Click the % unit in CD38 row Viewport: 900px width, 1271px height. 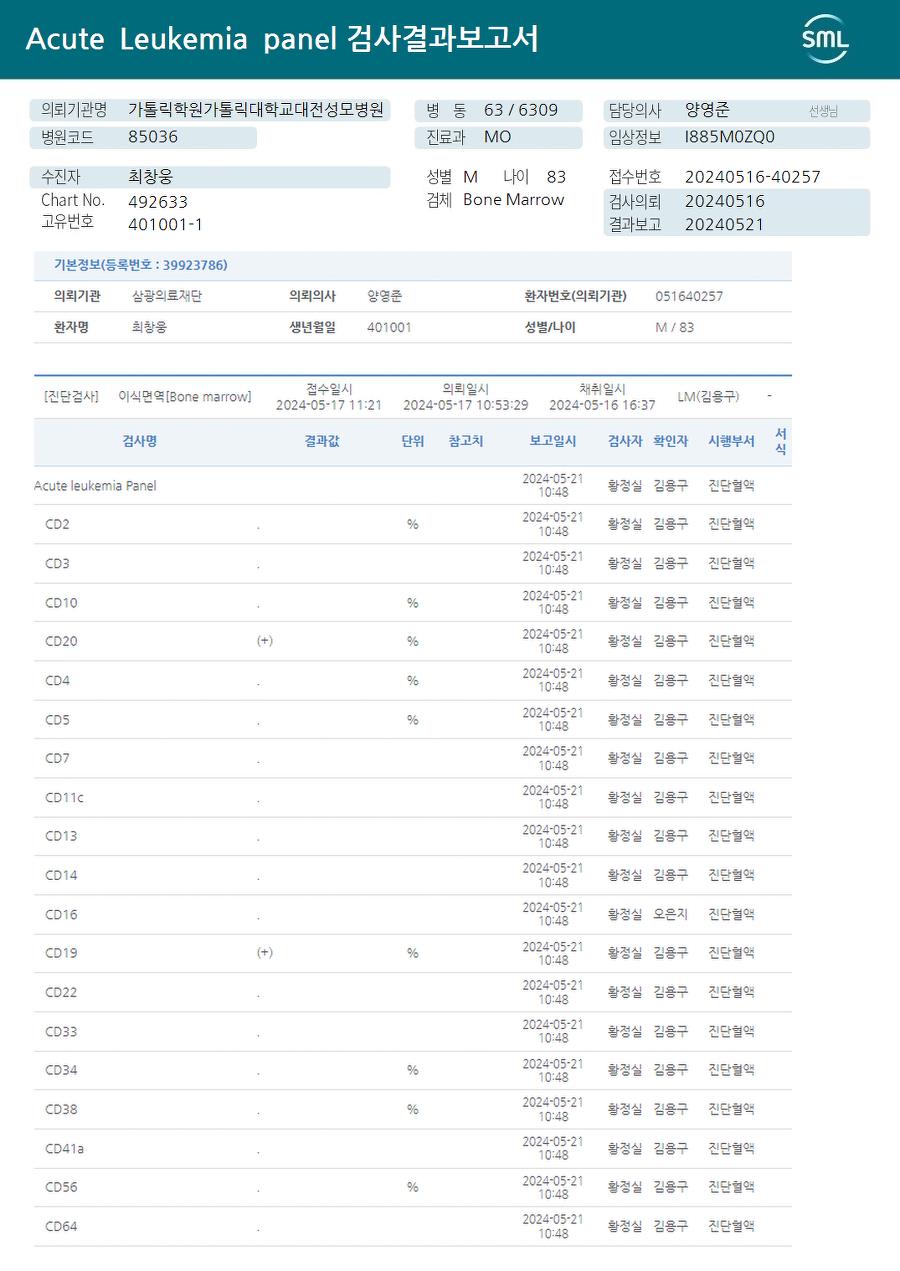click(x=412, y=1110)
